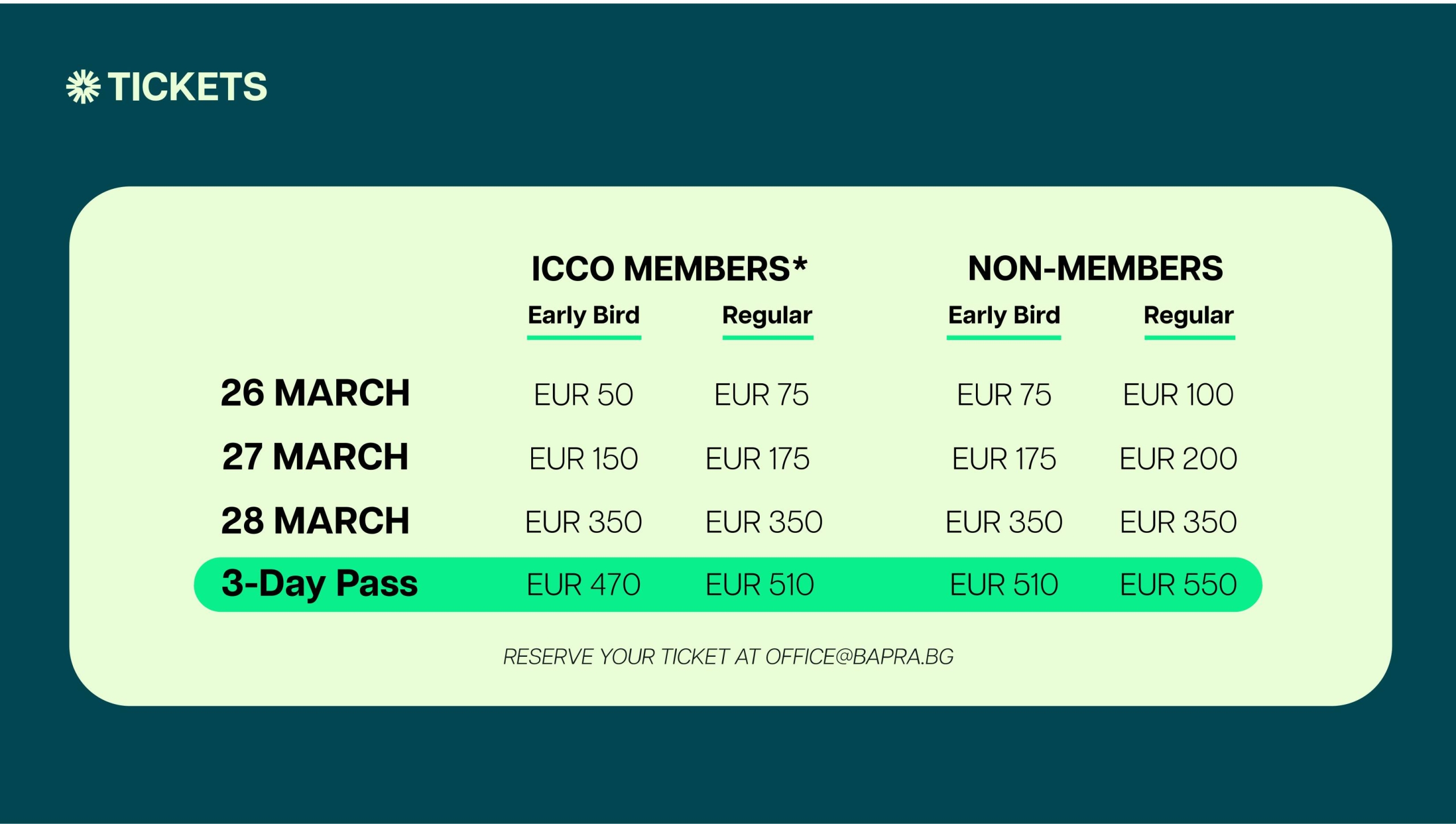Select the 27 MARCH row label
Screen dimensions: 1456x824
tap(315, 457)
